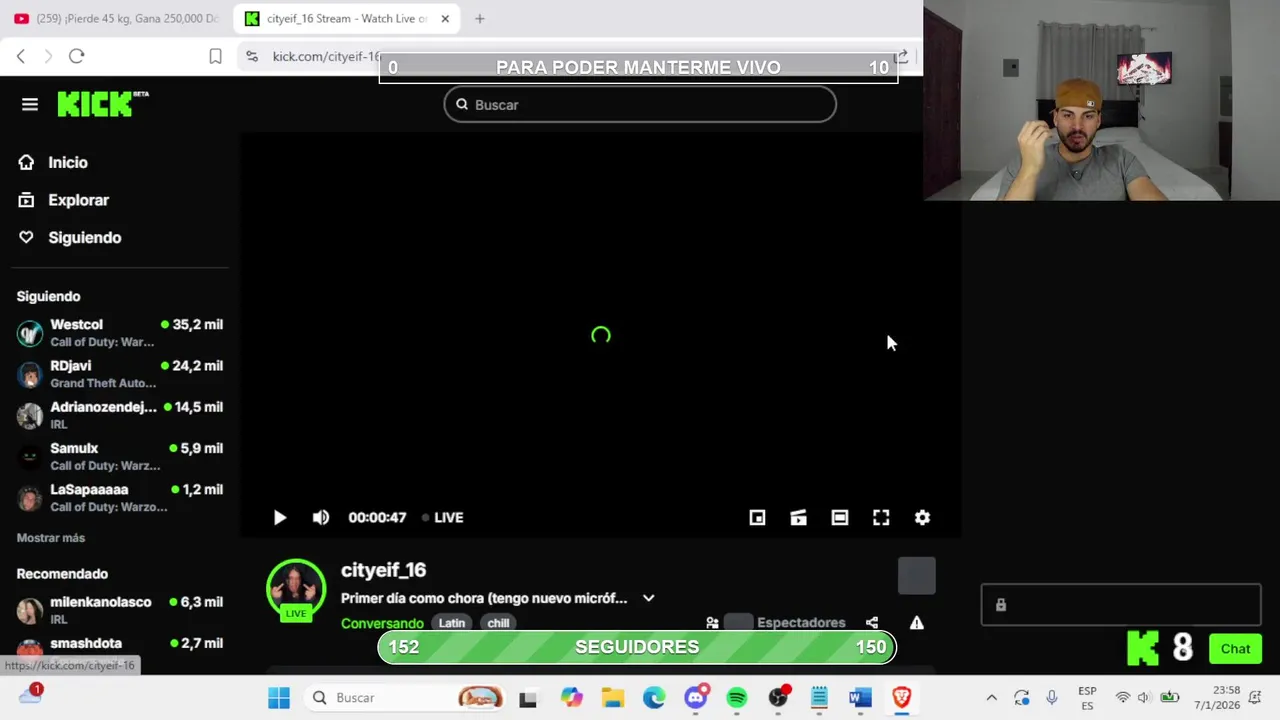Open the Conversando category
The image size is (1280, 720).
[x=382, y=623]
